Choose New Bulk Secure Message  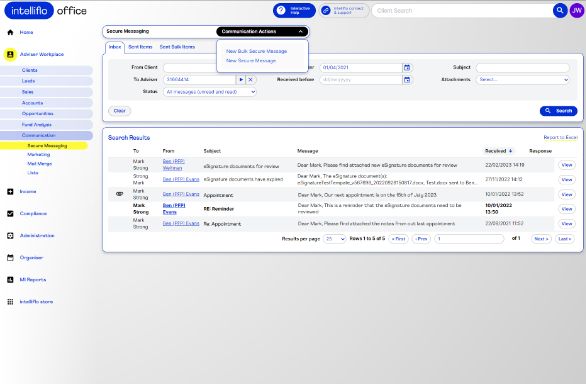pyautogui.click(x=256, y=51)
